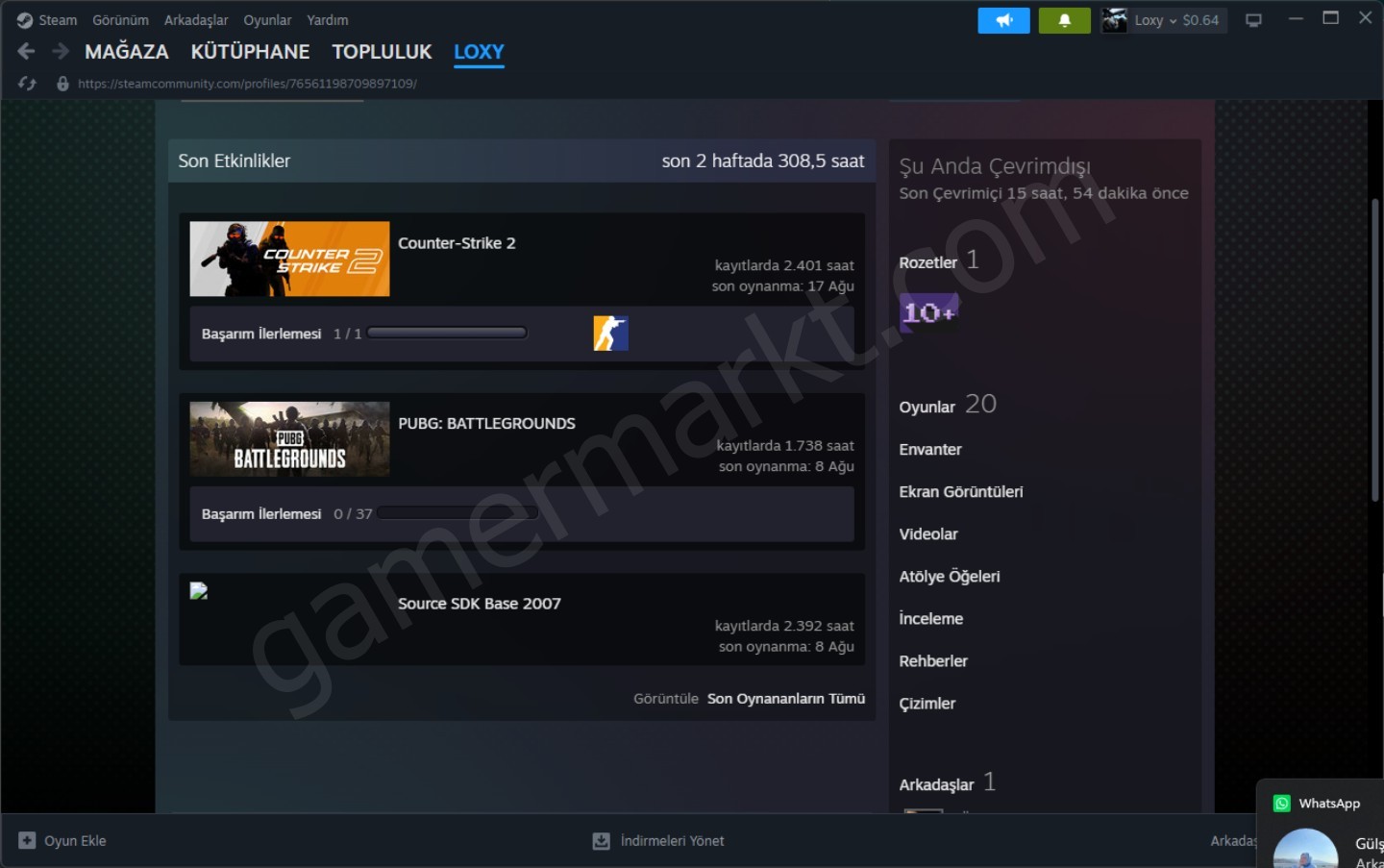Switch to the KÜTÜPHANE tab

pyautogui.click(x=250, y=52)
